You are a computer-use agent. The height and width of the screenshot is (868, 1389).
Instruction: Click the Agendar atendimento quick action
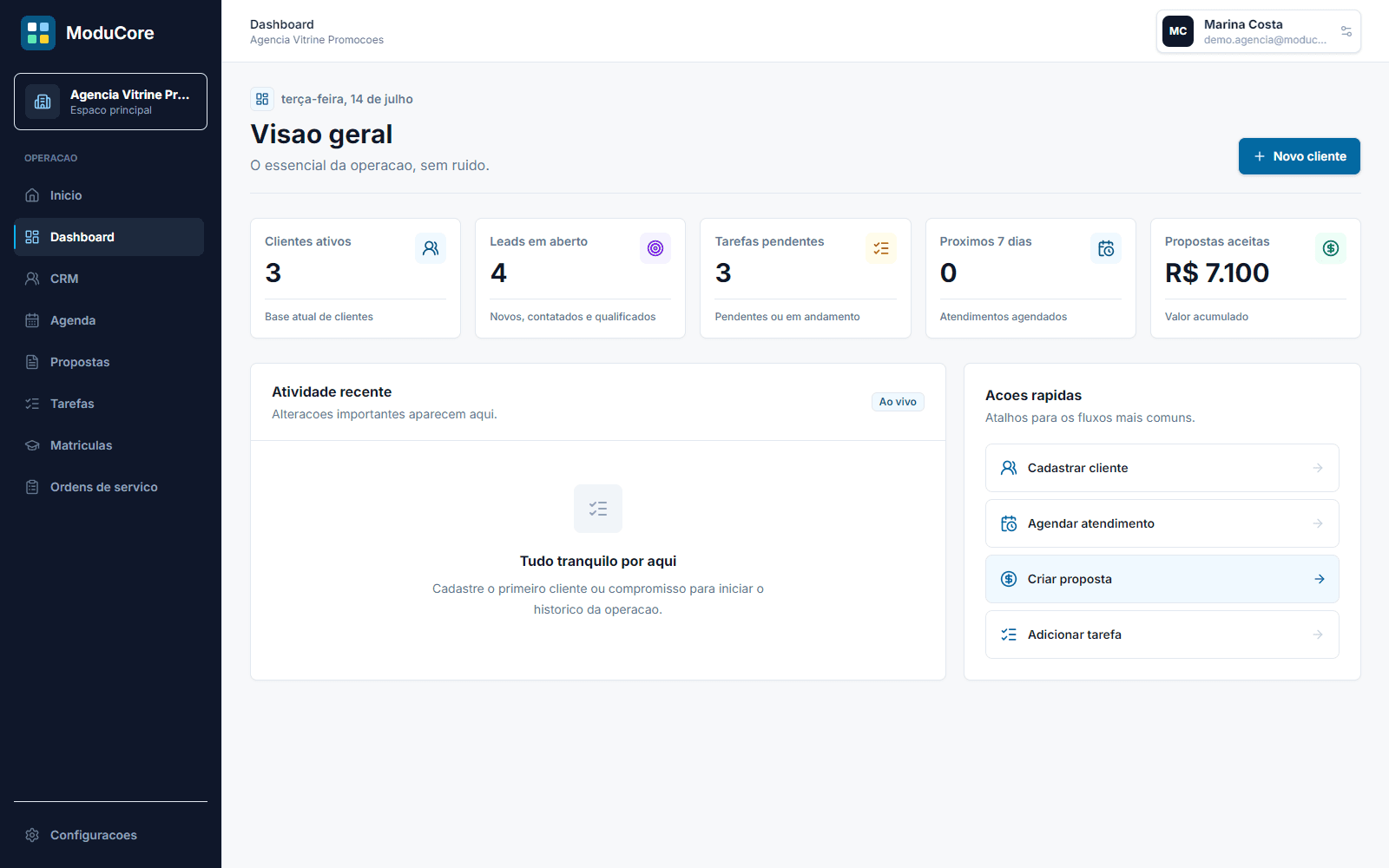[1162, 523]
